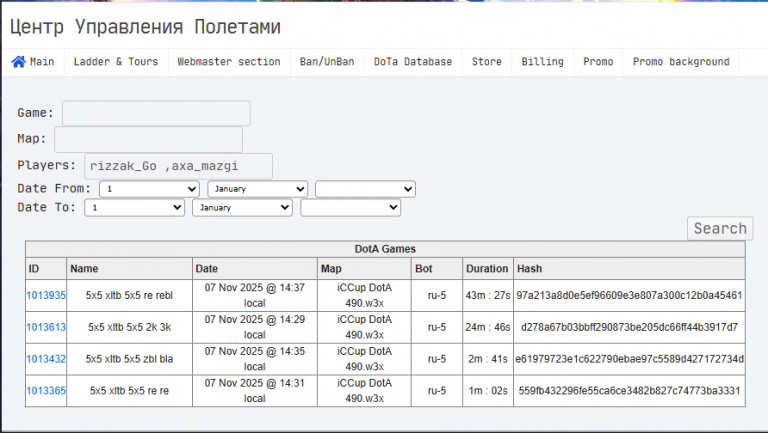Select game name '5x5 xltb 5x5 re rebl'

pyautogui.click(x=129, y=295)
